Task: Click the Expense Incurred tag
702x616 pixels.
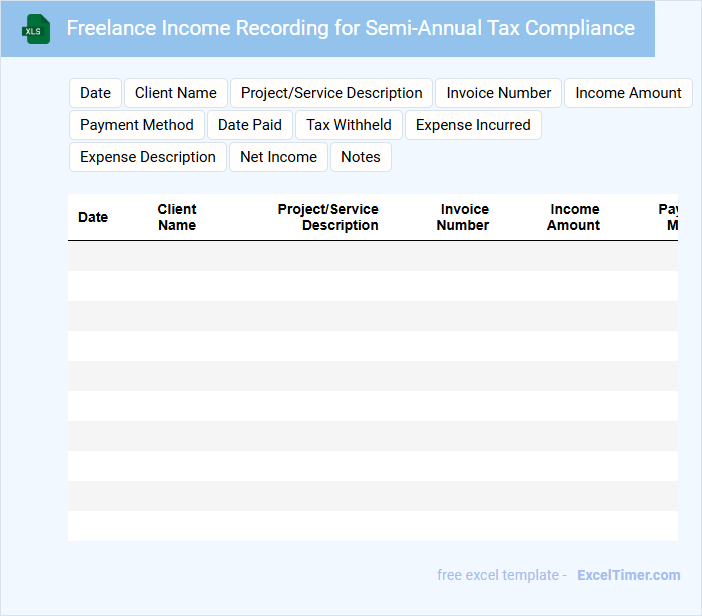Action: (473, 125)
